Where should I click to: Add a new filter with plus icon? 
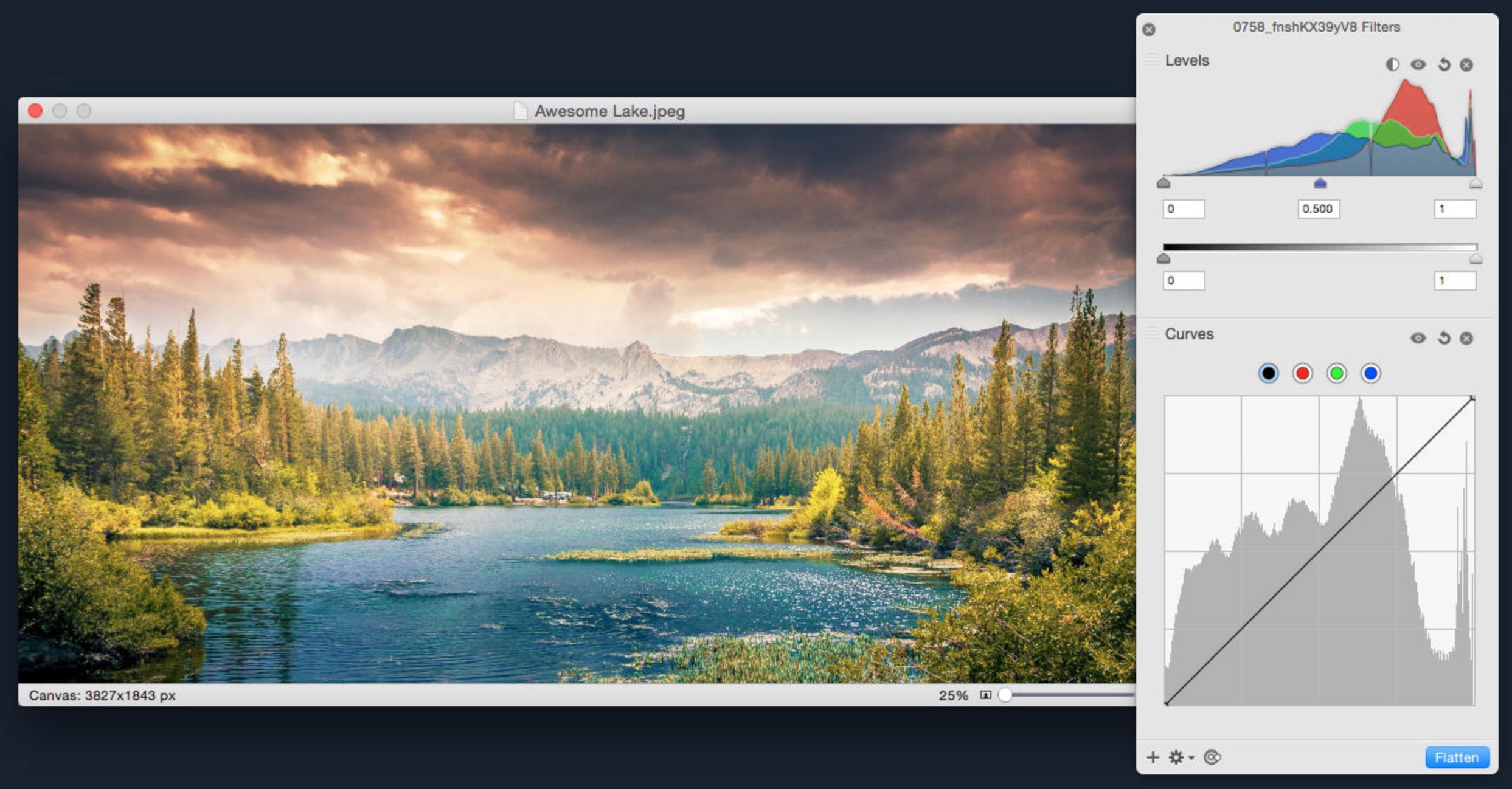coord(1153,757)
